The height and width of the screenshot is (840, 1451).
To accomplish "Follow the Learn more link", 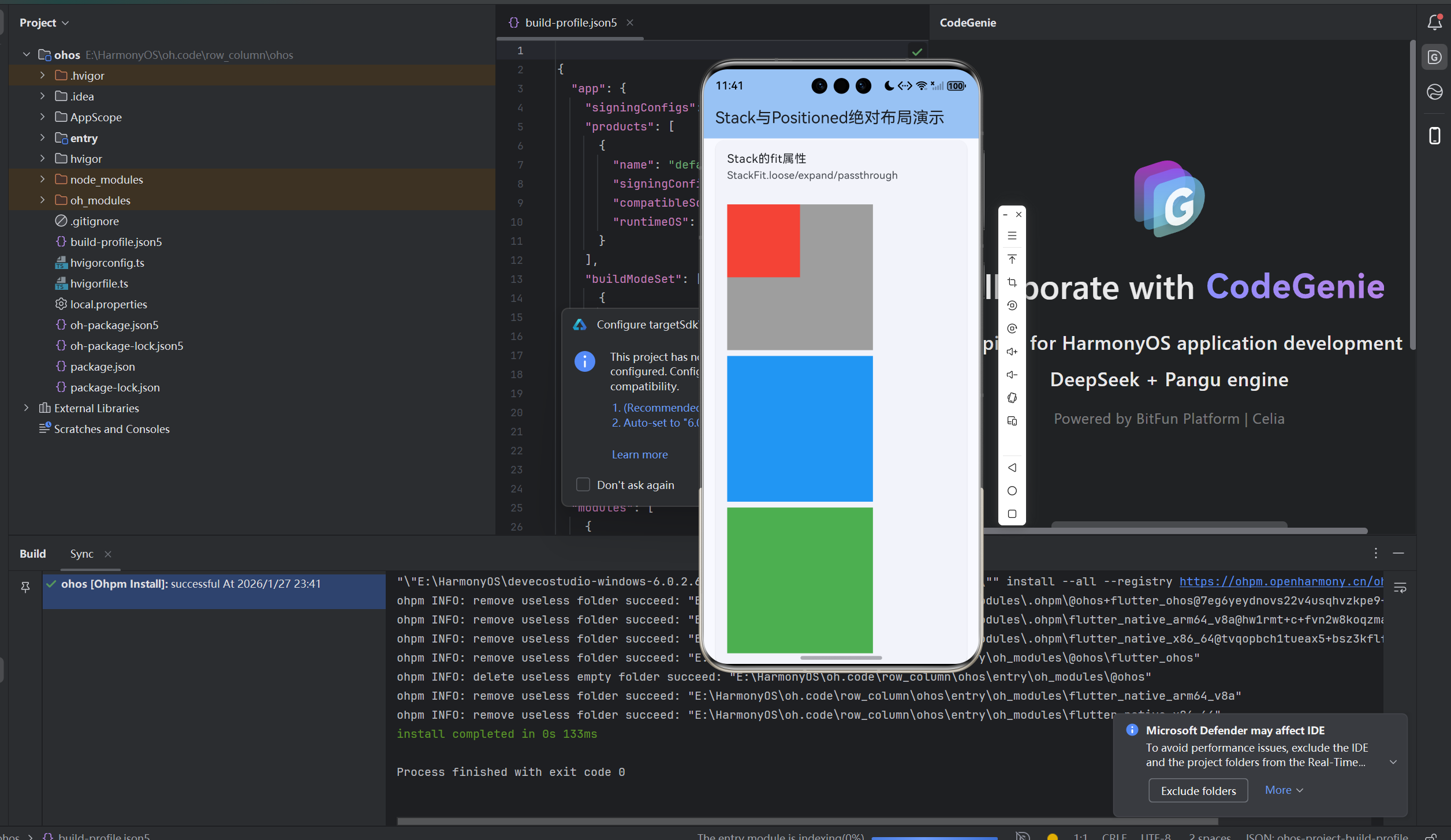I will point(640,454).
